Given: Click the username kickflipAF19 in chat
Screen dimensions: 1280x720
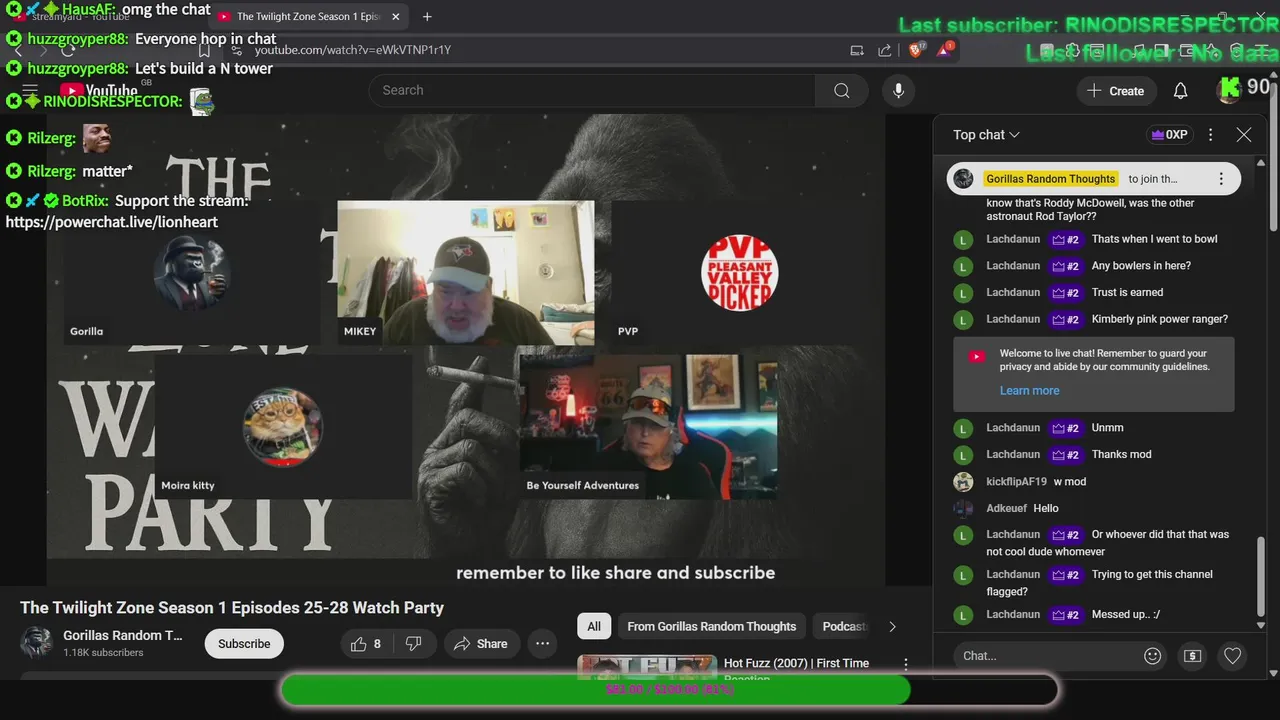Looking at the screenshot, I should 1016,481.
